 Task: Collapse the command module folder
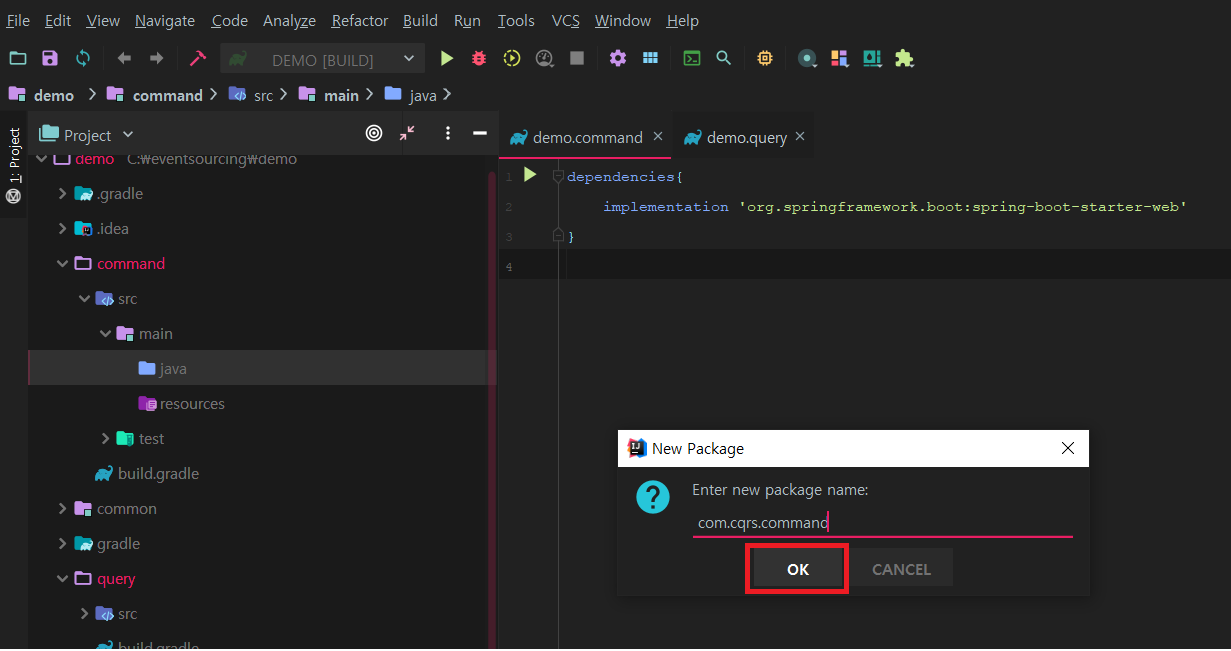(x=63, y=264)
